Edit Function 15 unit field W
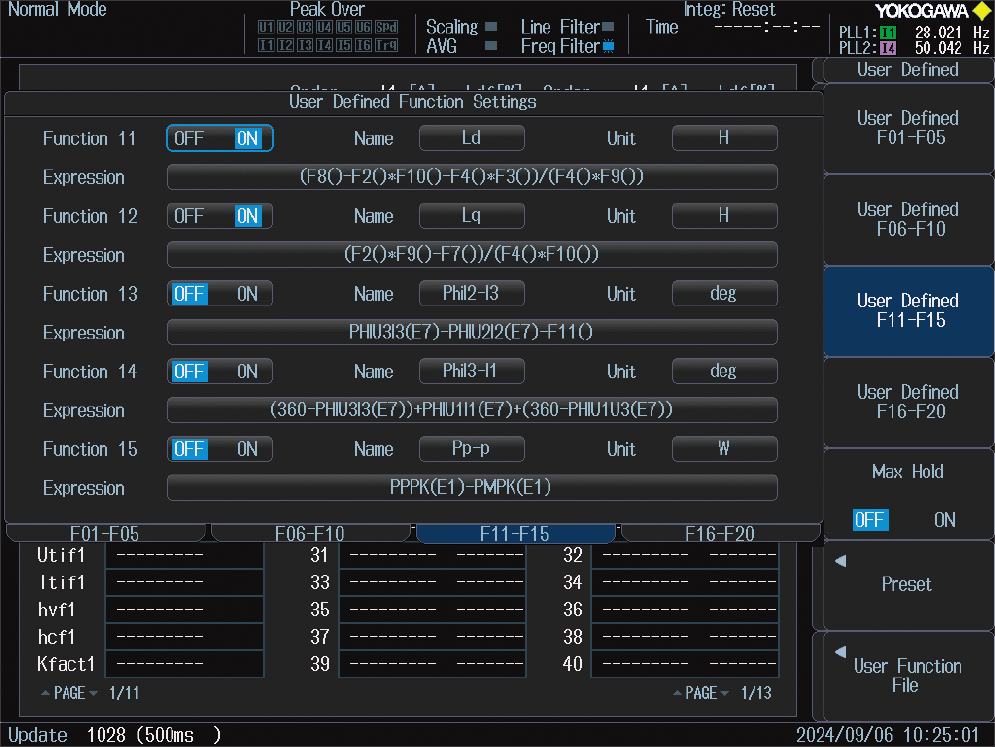Viewport: 995px width, 747px height. tap(724, 449)
